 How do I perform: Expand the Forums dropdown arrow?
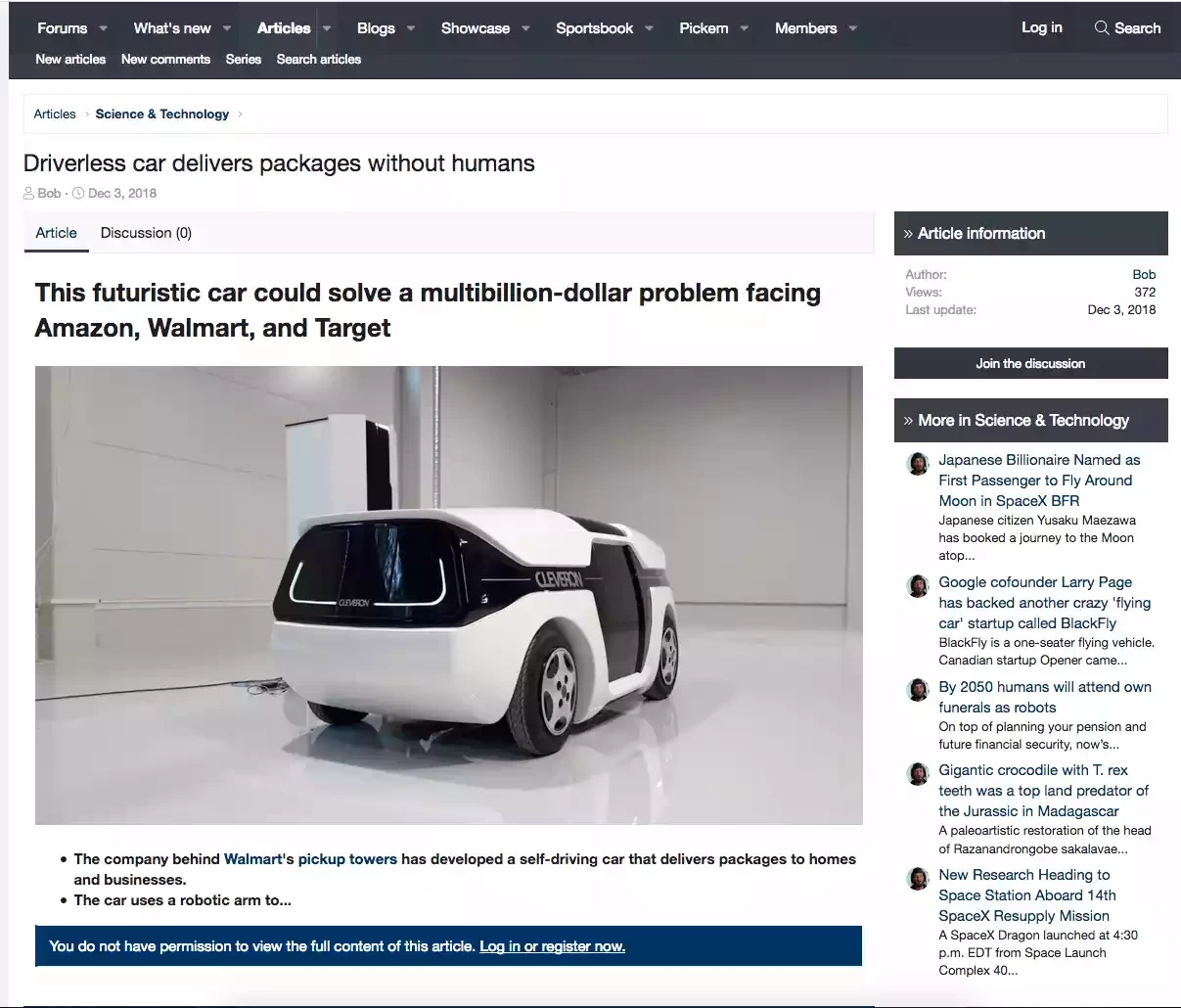click(104, 28)
